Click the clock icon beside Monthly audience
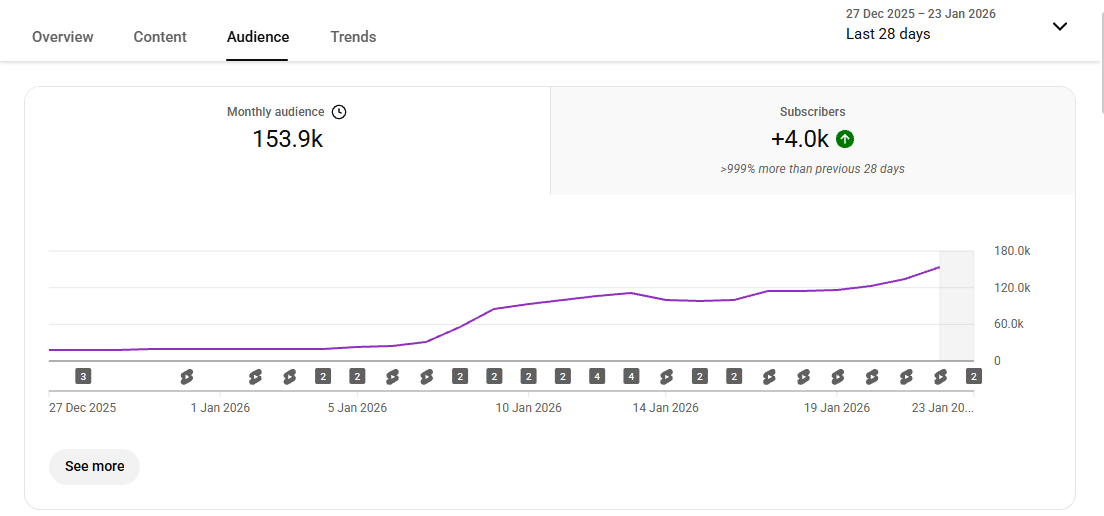1104x516 pixels. pos(339,112)
